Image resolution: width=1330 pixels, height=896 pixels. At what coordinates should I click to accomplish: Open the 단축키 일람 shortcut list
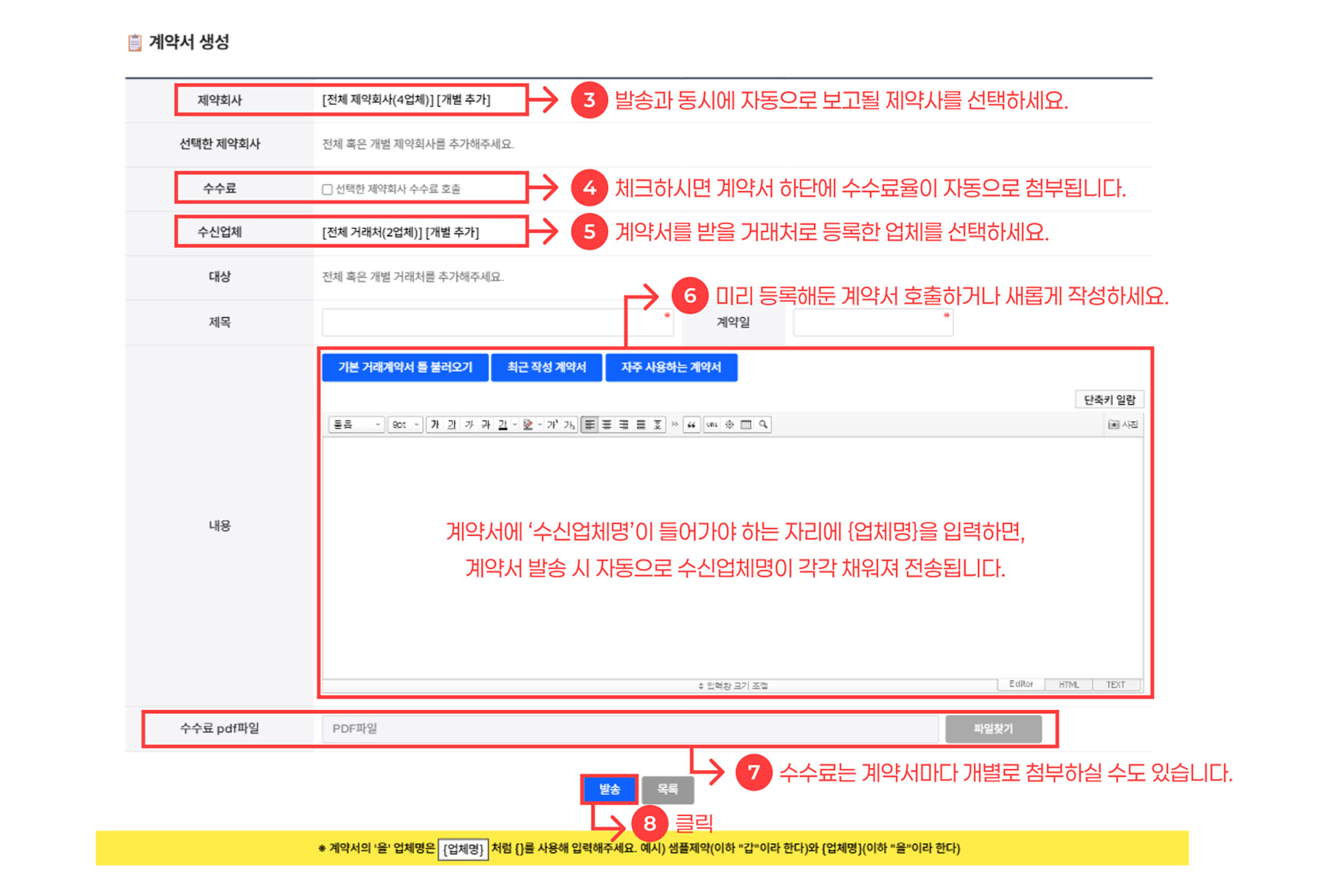[x=1109, y=400]
